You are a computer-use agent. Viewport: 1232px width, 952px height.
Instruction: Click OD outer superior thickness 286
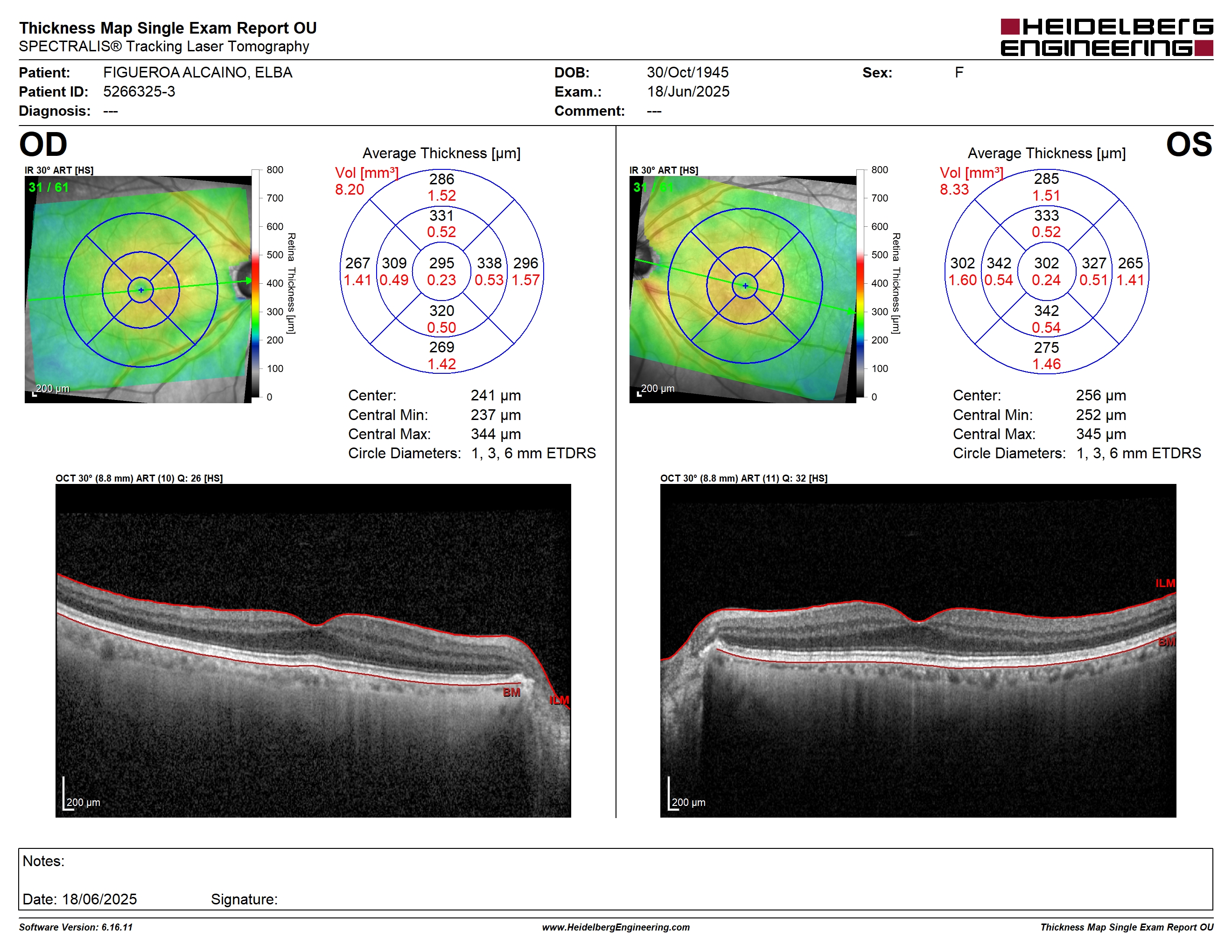tap(441, 179)
